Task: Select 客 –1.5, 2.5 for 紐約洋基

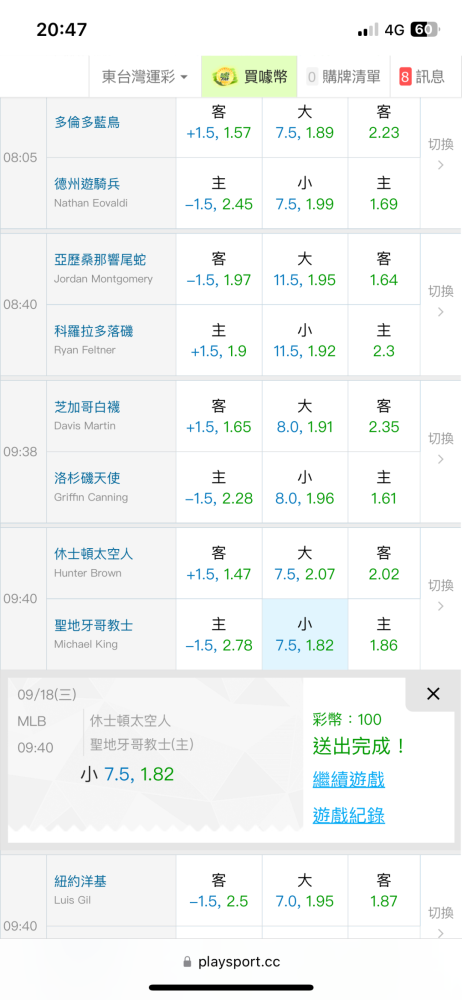Action: point(219,890)
